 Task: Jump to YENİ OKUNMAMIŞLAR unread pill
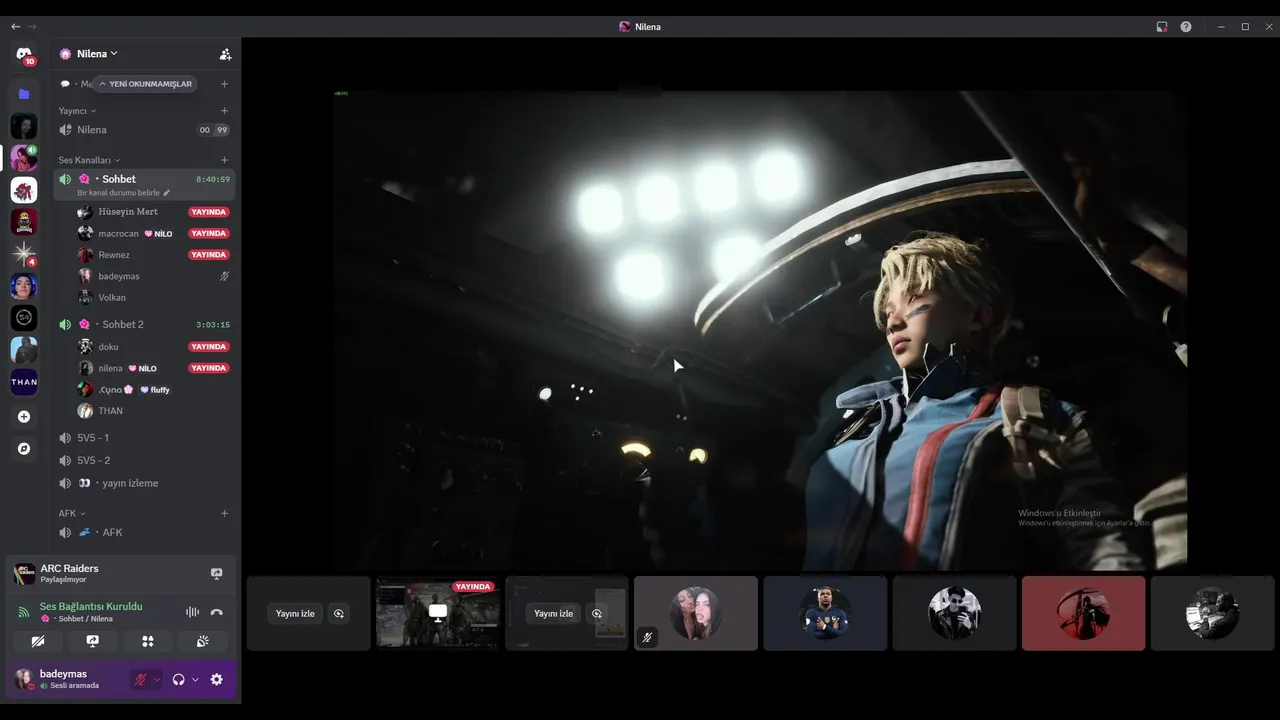click(x=145, y=85)
